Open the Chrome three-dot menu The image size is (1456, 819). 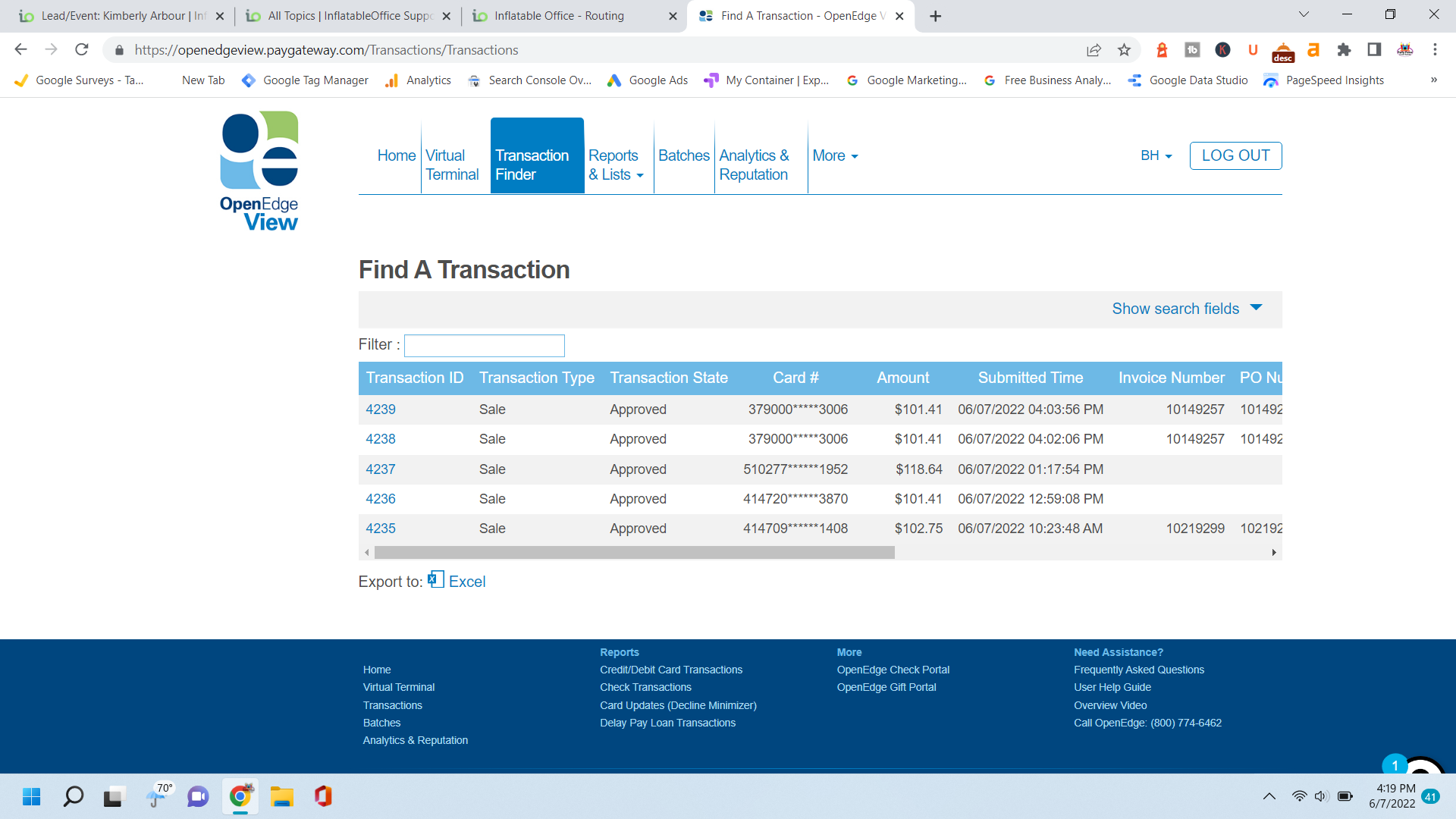[x=1435, y=50]
